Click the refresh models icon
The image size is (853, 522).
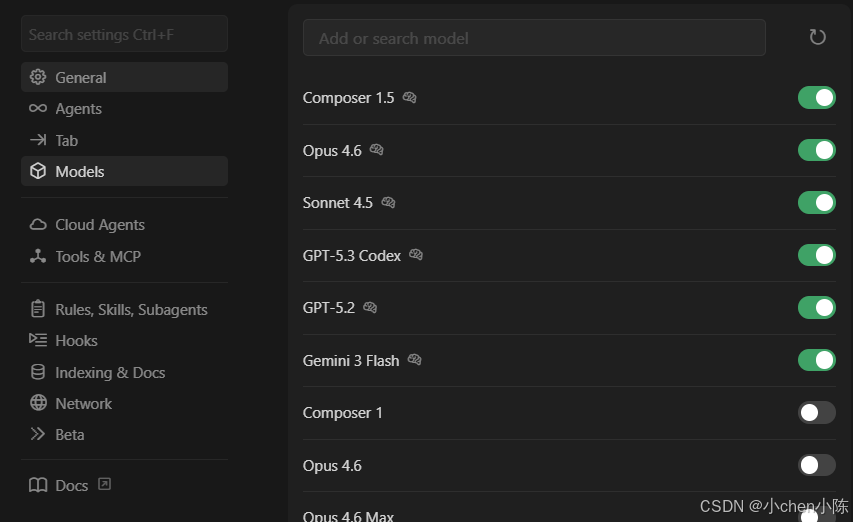click(817, 37)
